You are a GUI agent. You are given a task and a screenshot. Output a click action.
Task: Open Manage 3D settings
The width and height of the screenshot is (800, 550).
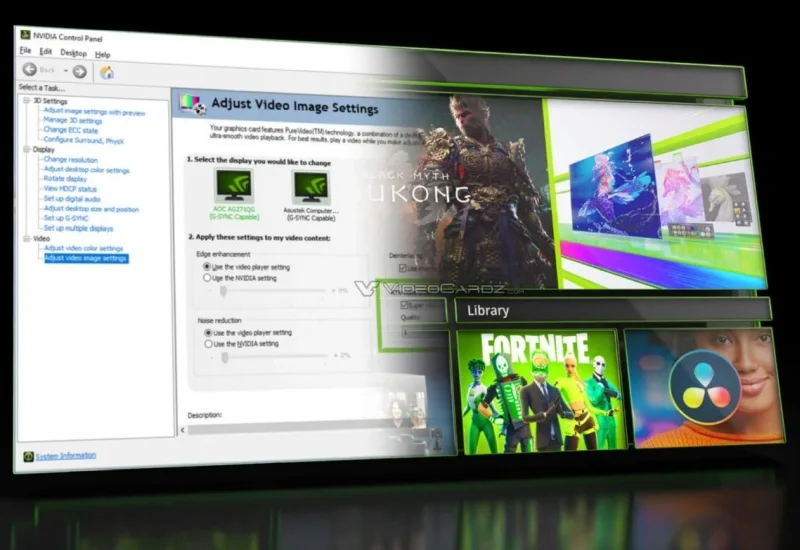(x=73, y=120)
